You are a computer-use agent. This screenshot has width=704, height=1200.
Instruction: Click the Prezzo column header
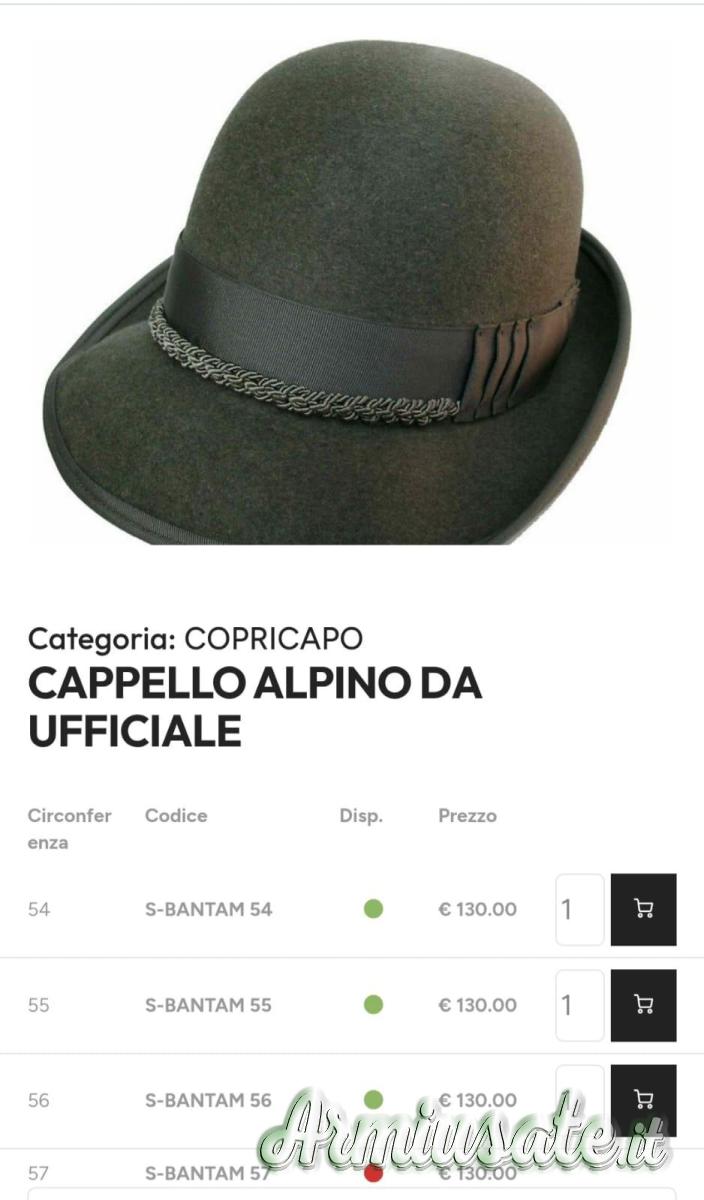[467, 816]
